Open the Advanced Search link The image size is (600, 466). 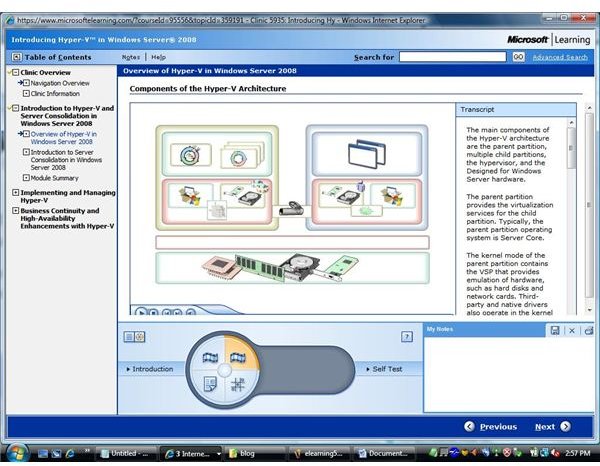560,57
